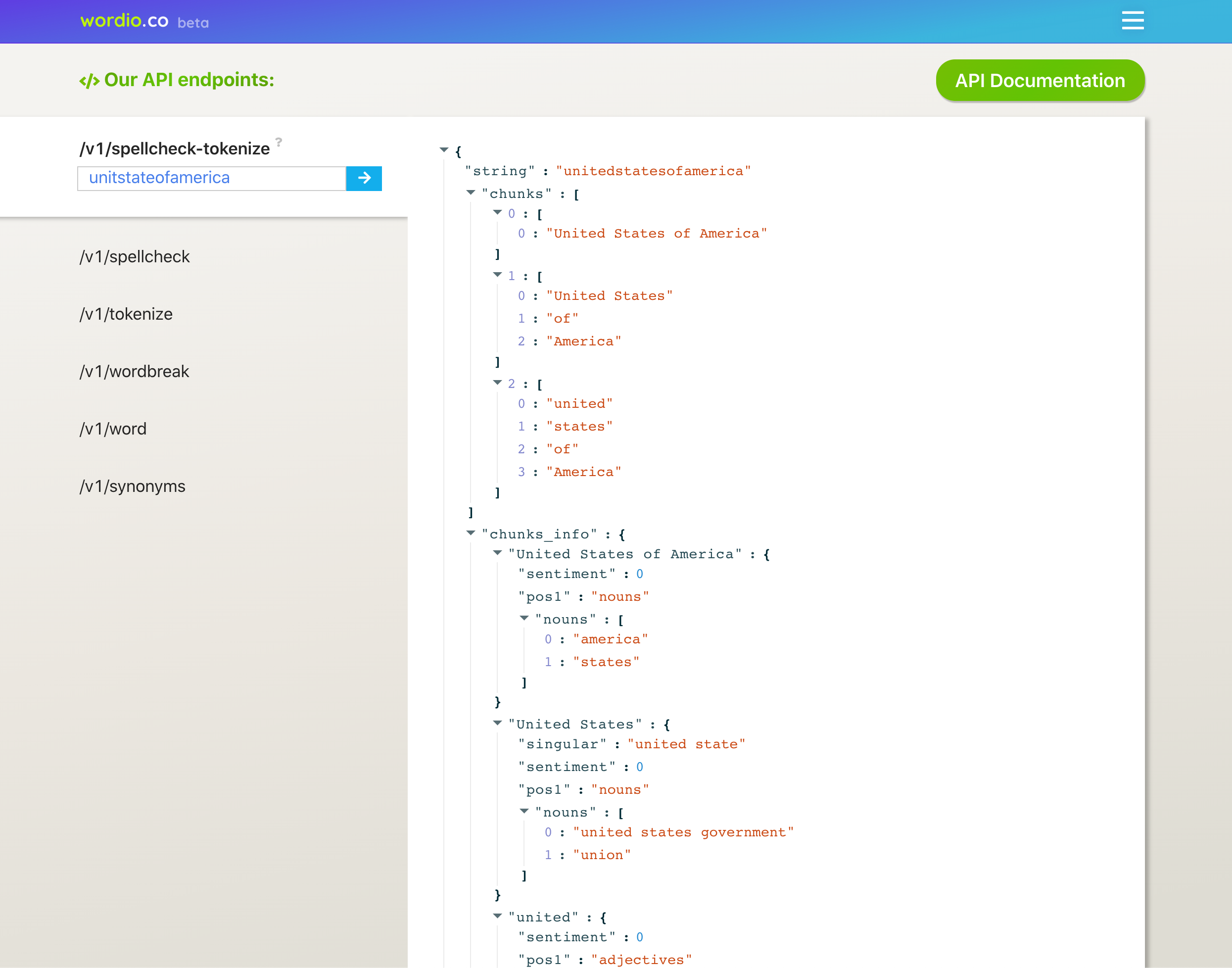Collapse the "chunks" array
The width and height of the screenshot is (1232, 968).
click(x=471, y=193)
